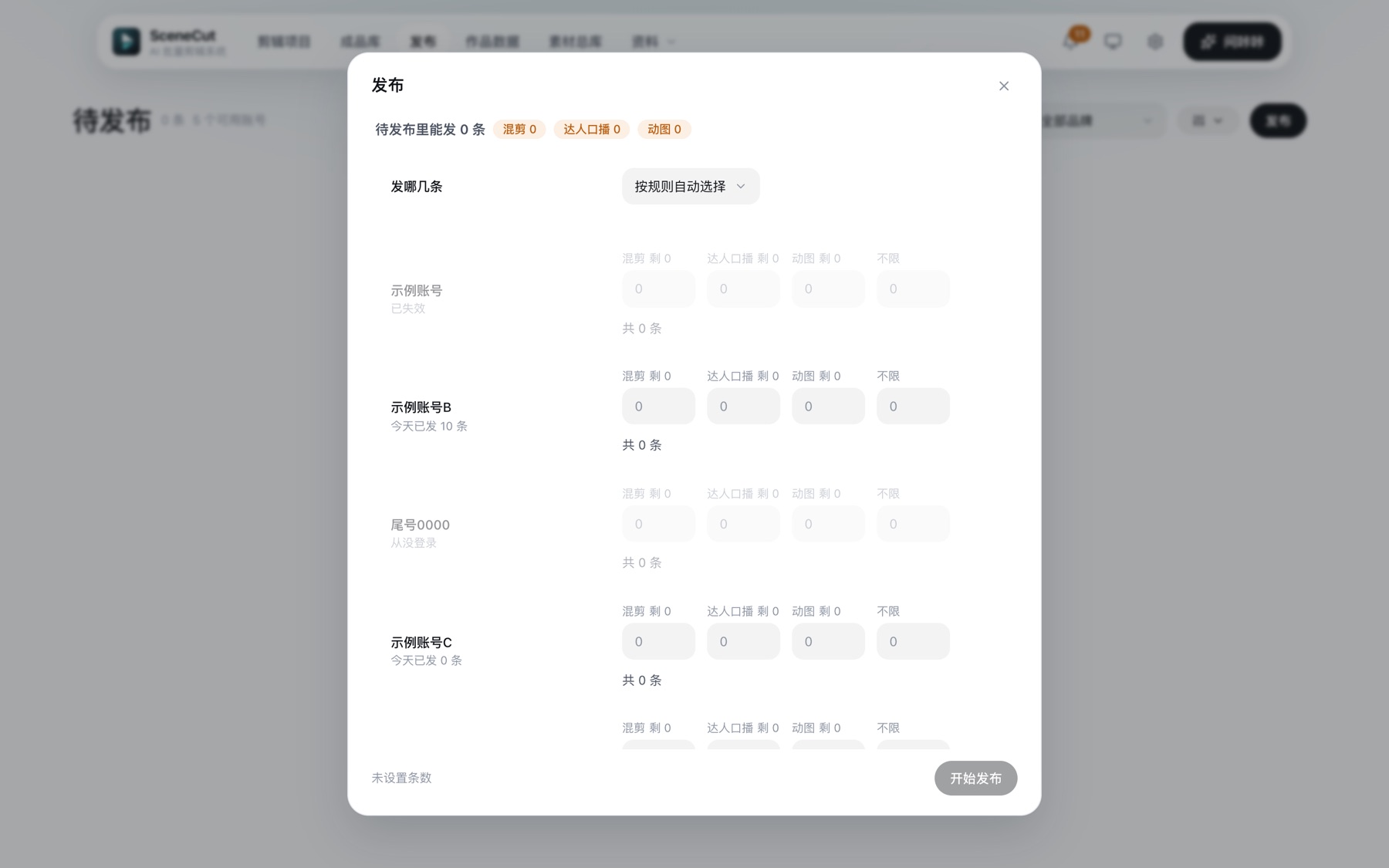Click the black 发布 button on background page
1389x868 pixels.
1278,120
